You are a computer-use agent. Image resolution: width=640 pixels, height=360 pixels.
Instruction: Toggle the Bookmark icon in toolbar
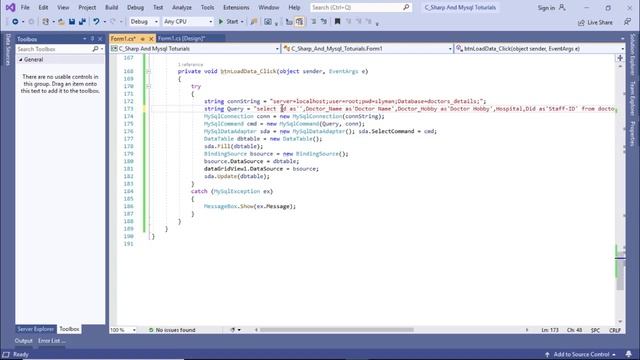tap(338, 22)
